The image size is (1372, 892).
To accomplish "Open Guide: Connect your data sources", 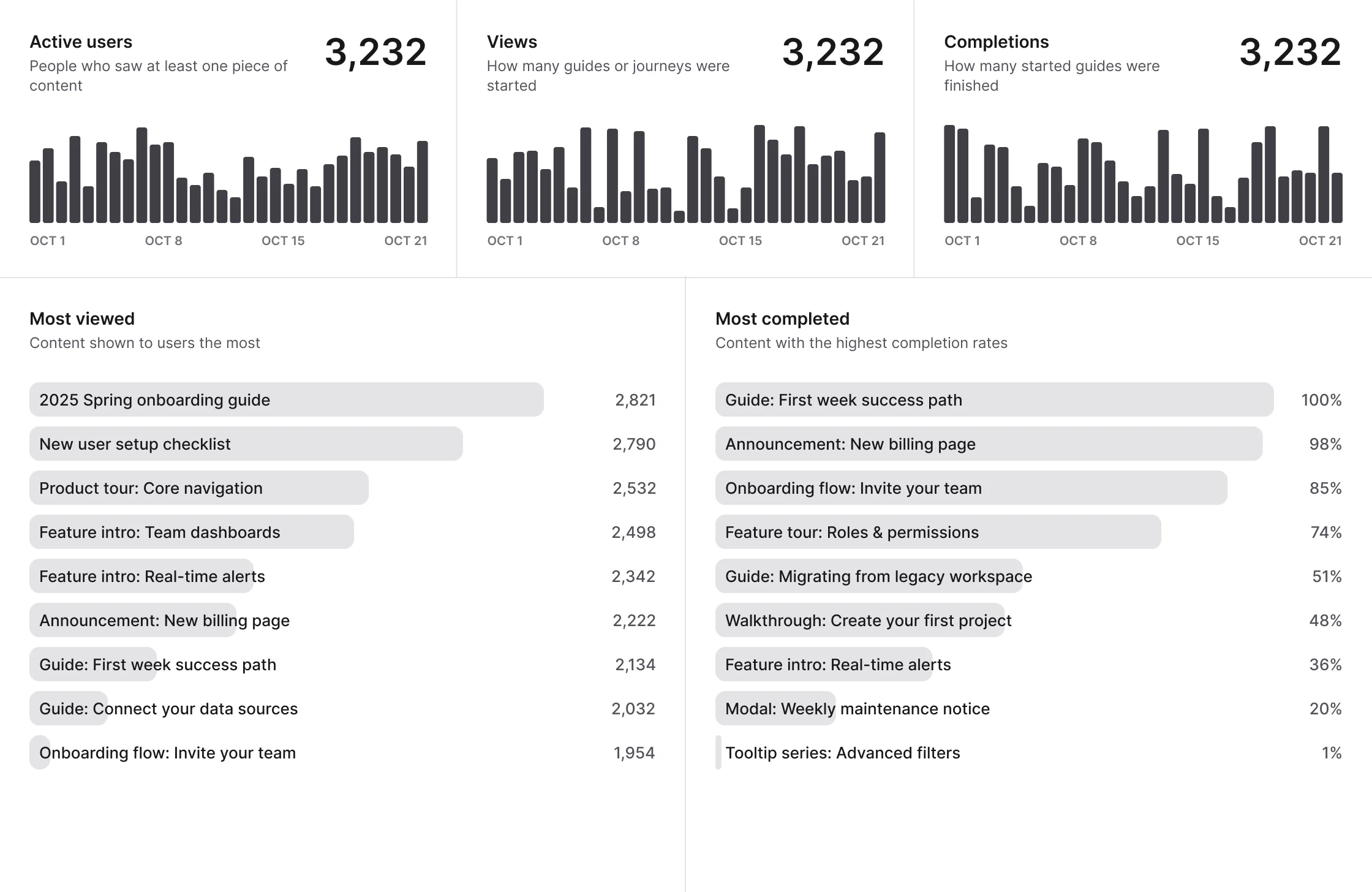I will coord(168,709).
